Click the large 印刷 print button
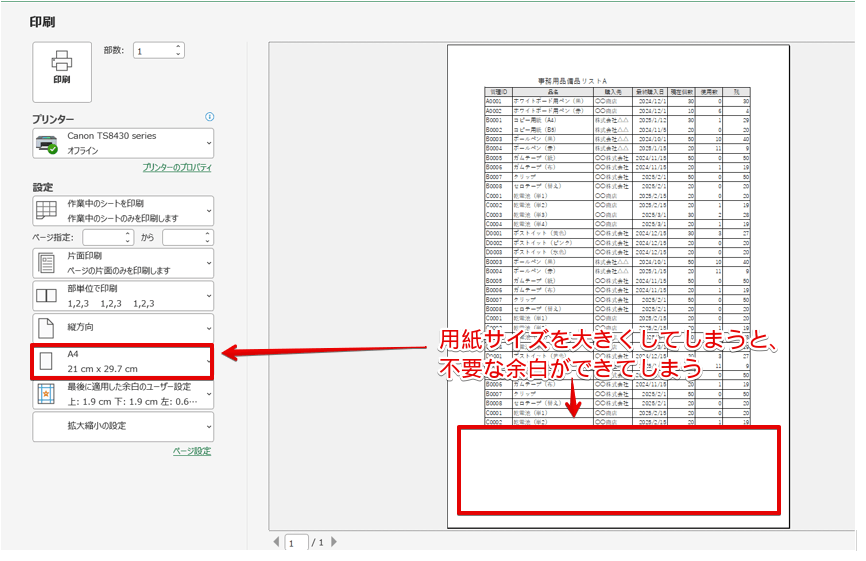The image size is (866, 561). pos(61,71)
